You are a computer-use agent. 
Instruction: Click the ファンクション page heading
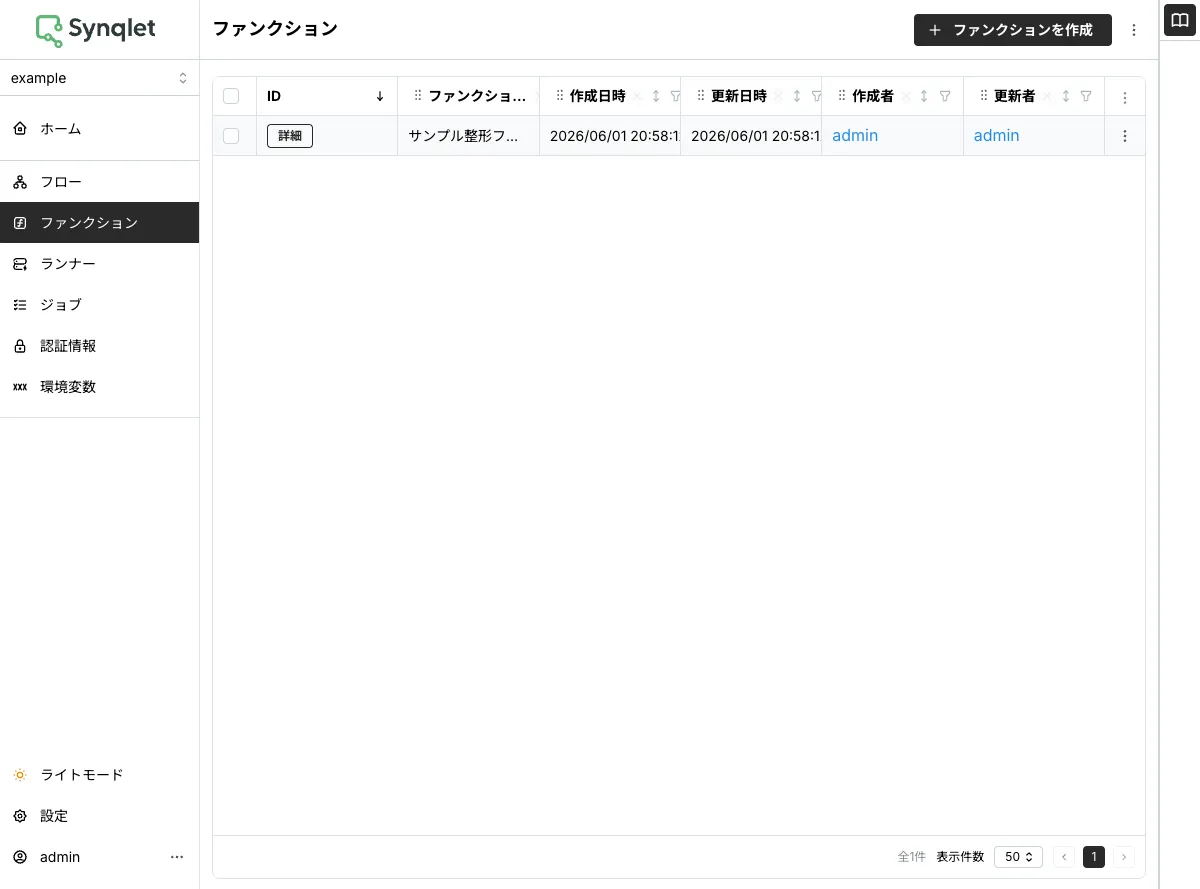pos(275,29)
